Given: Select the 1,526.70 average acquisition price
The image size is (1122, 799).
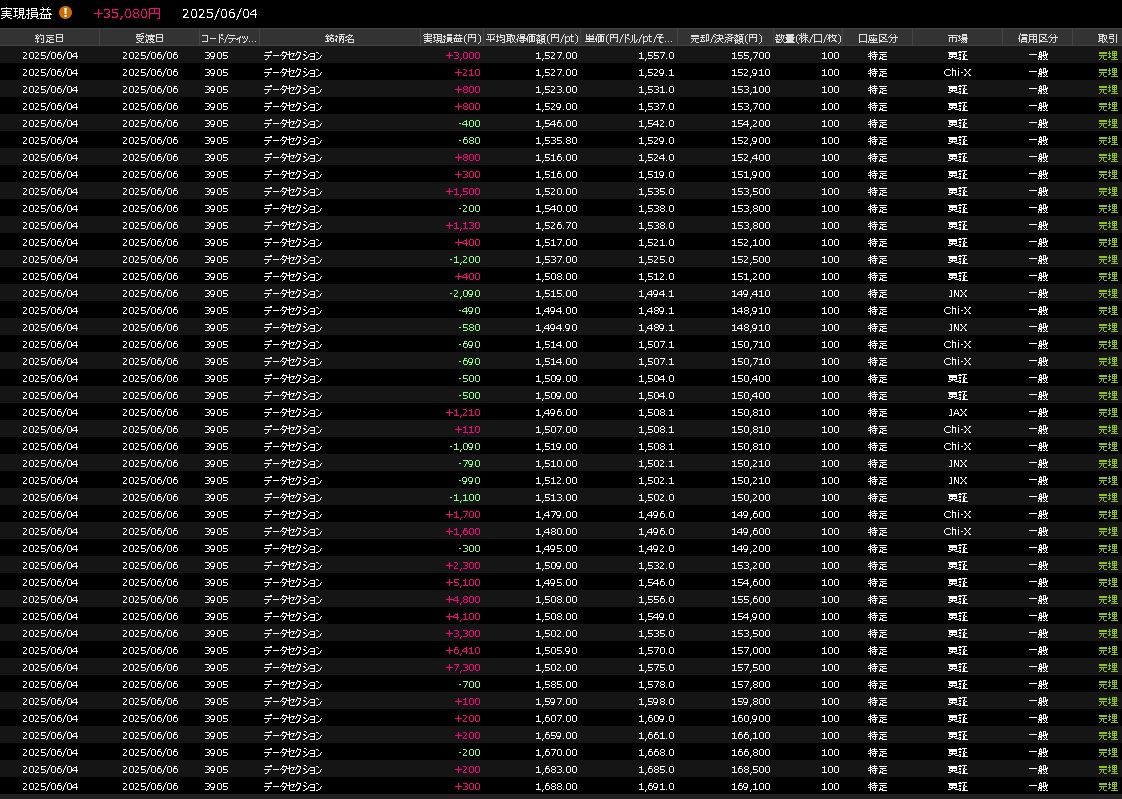Looking at the screenshot, I should coord(556,225).
